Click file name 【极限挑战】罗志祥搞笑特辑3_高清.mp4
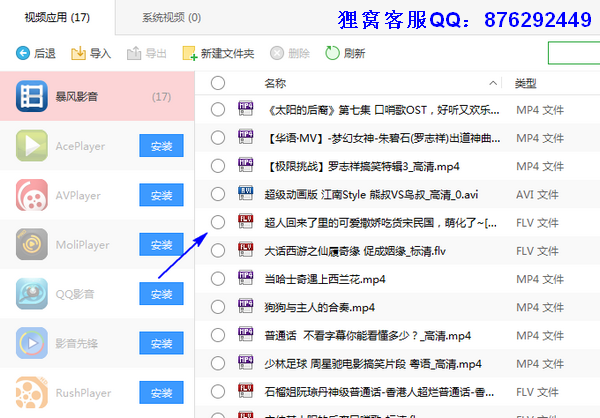Image resolution: width=600 pixels, height=418 pixels. pos(362,167)
